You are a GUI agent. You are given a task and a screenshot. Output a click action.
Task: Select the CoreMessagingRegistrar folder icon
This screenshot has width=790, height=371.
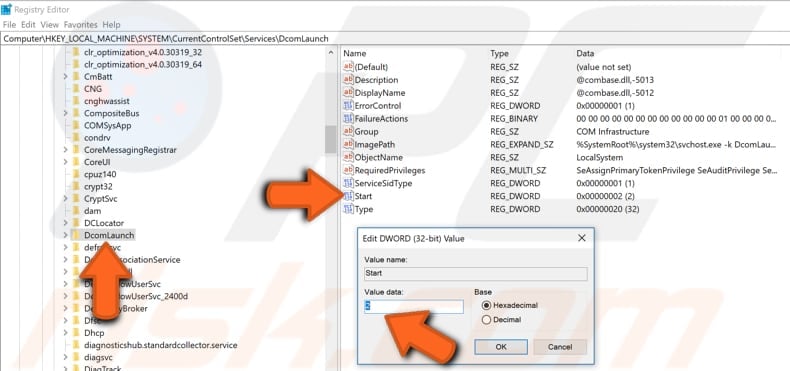76,150
